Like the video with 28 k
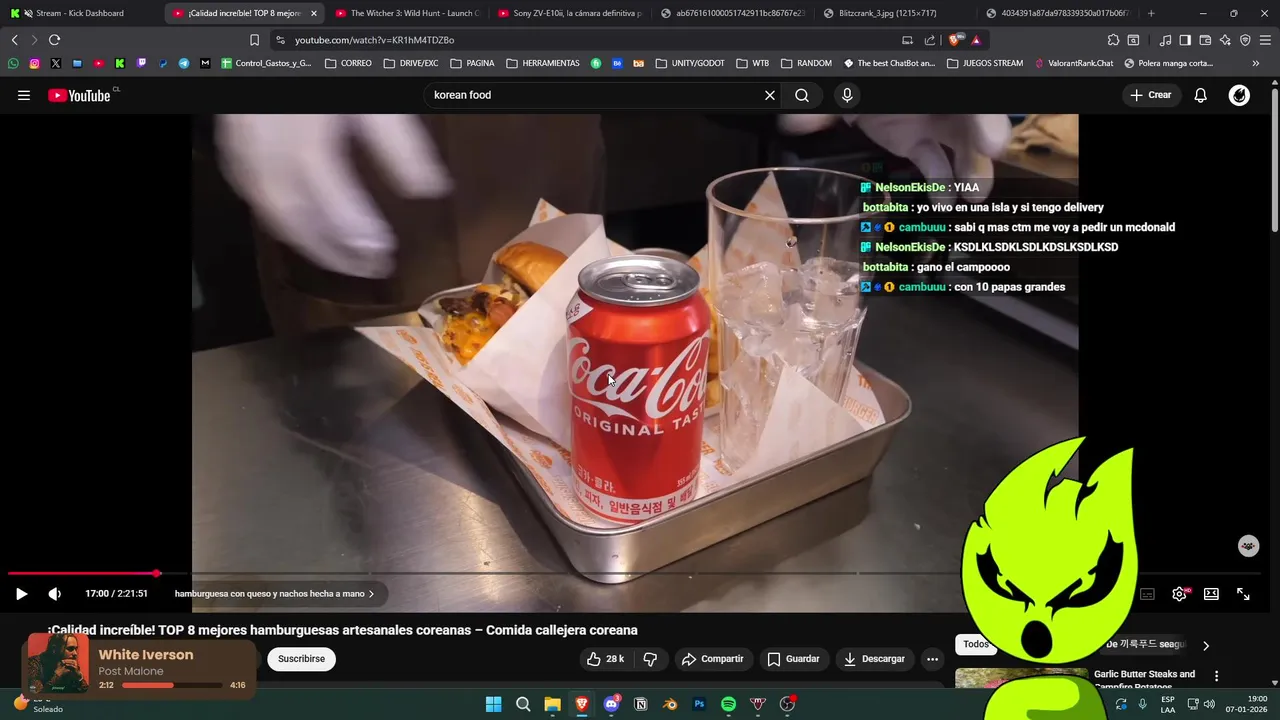 point(606,659)
